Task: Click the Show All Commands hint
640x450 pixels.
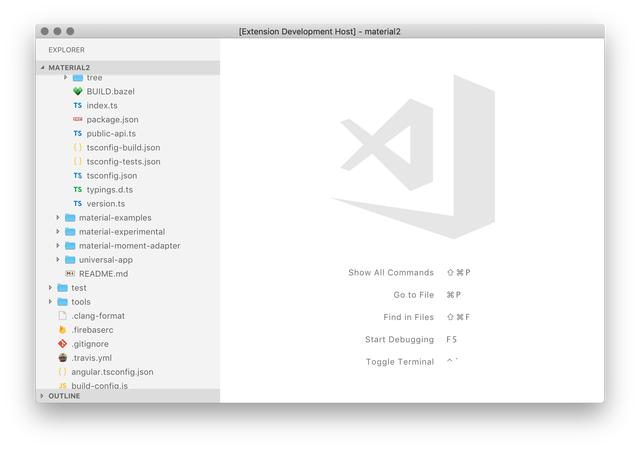Action: pos(391,272)
